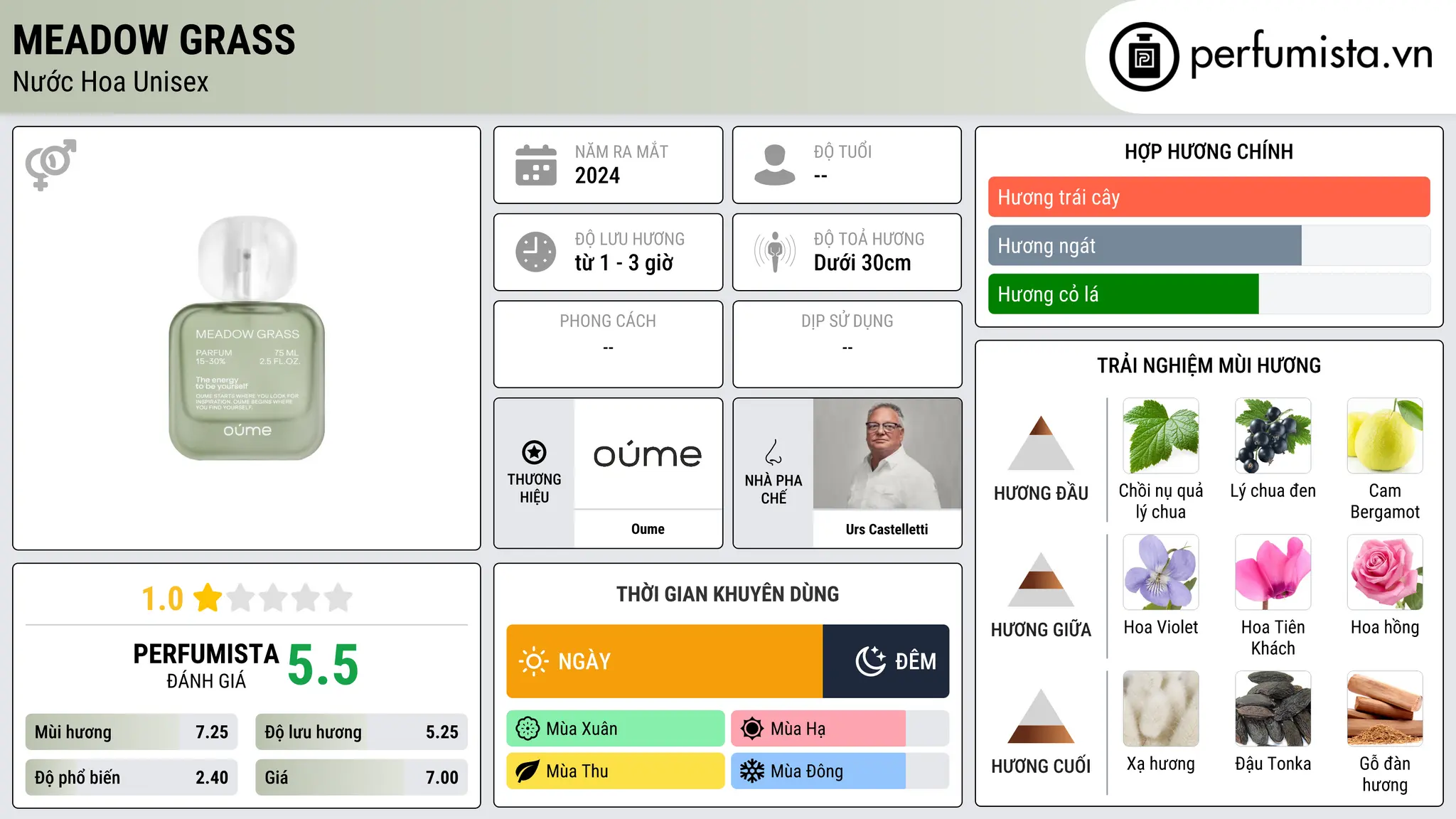
Task: Click the HỢP HƯƠNG CHÍNH heading
Action: (x=1209, y=152)
